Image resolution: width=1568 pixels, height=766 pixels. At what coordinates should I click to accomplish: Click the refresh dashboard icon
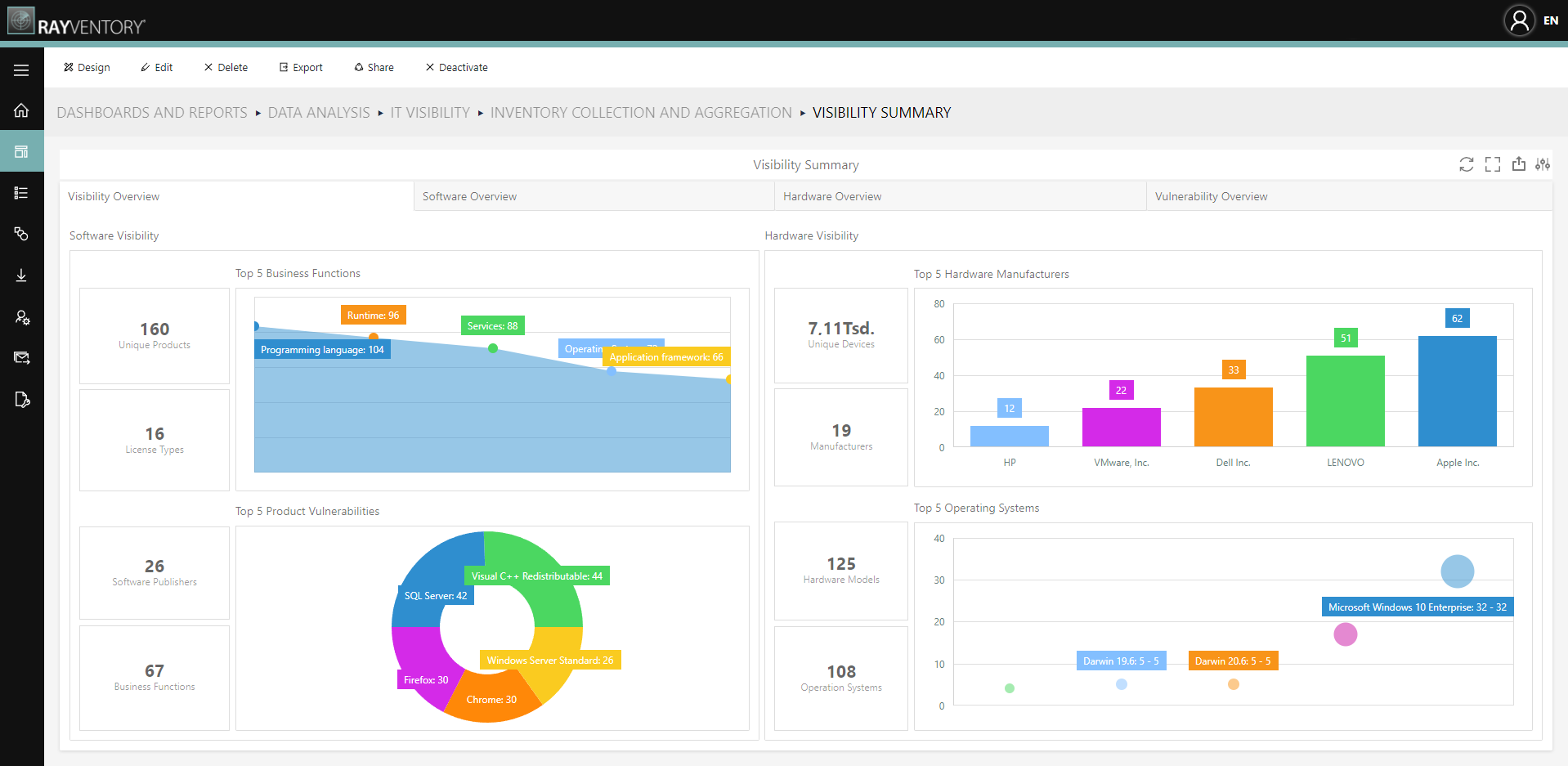click(1467, 164)
